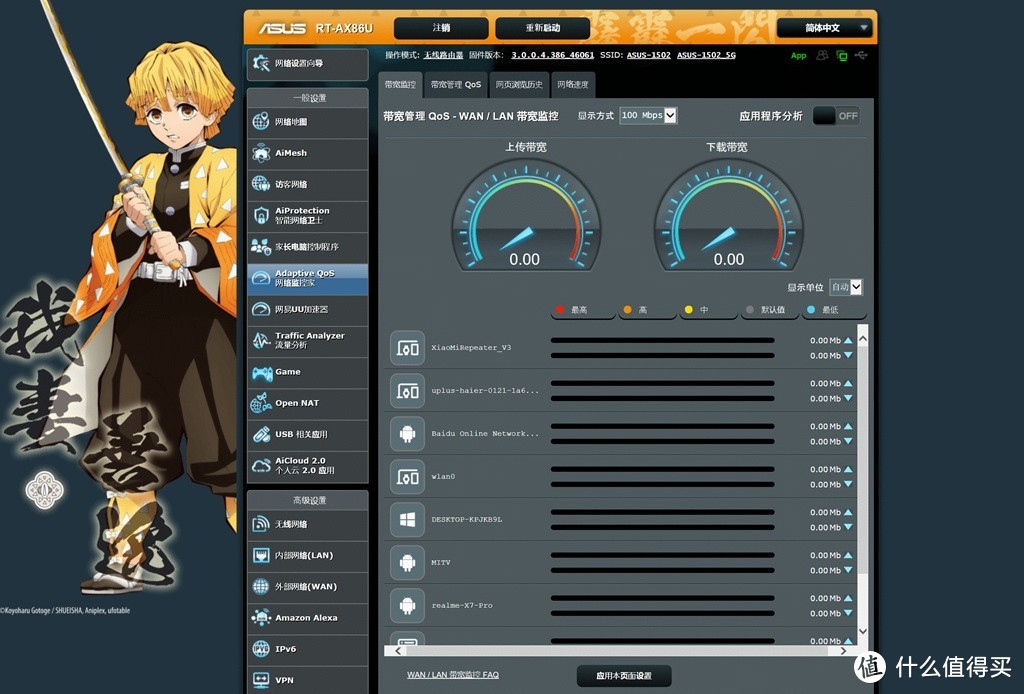Image resolution: width=1024 pixels, height=694 pixels.
Task: Open the WAN / LAN bandwidth monitor FAQ link
Action: 453,675
